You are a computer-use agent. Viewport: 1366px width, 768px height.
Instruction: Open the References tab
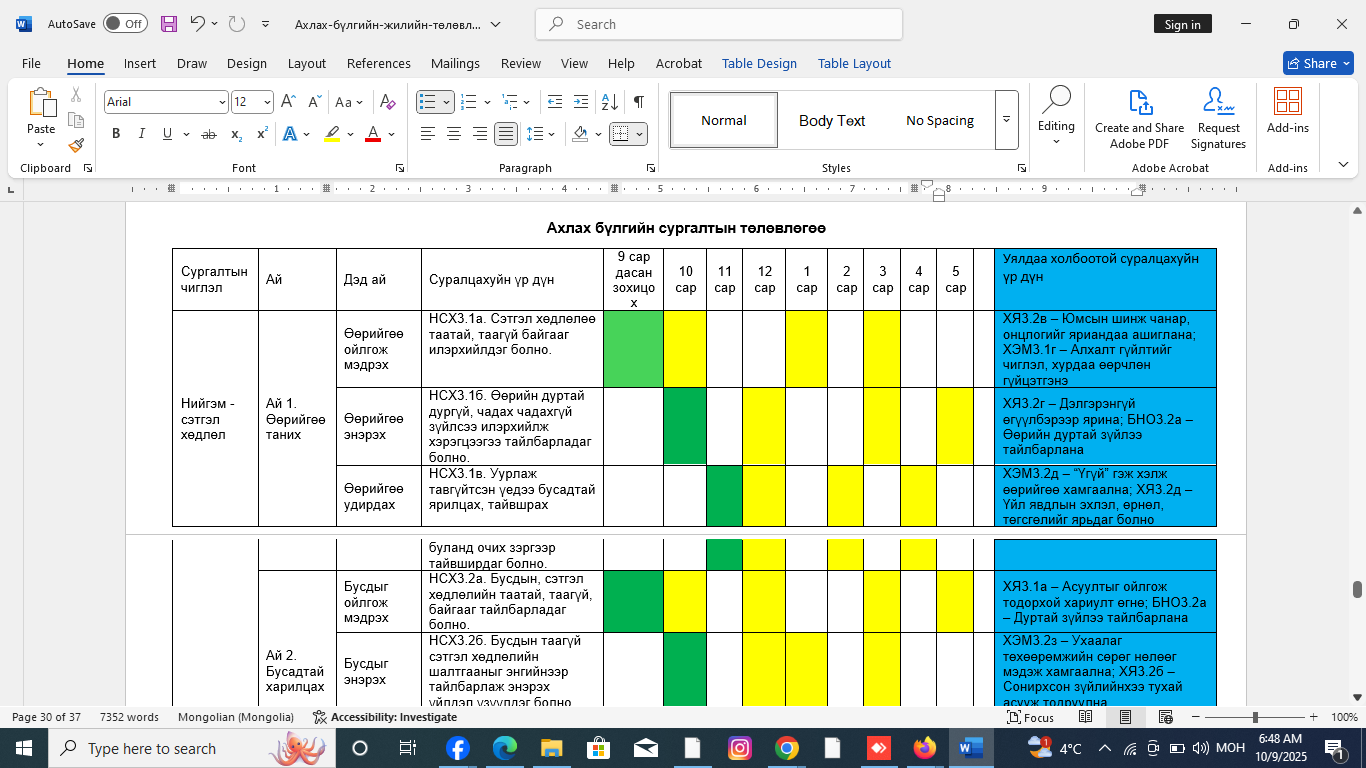tap(378, 63)
